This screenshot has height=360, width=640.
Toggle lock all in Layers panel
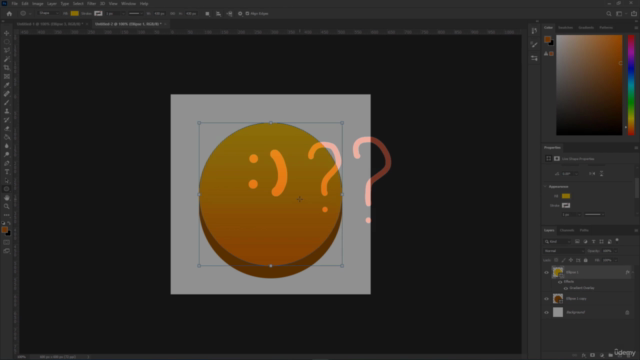[585, 260]
